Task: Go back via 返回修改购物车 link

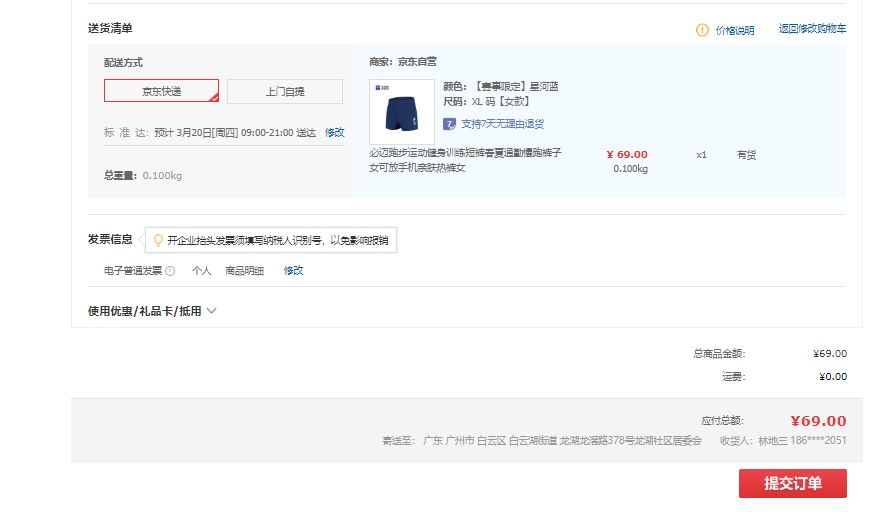Action: pyautogui.click(x=812, y=29)
